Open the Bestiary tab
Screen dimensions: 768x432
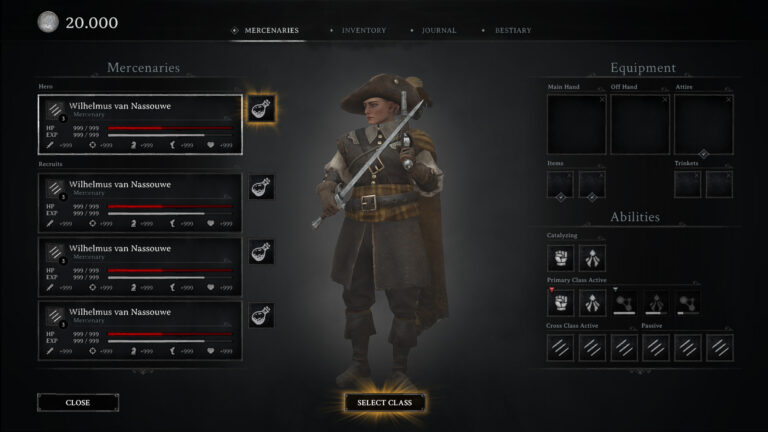513,30
